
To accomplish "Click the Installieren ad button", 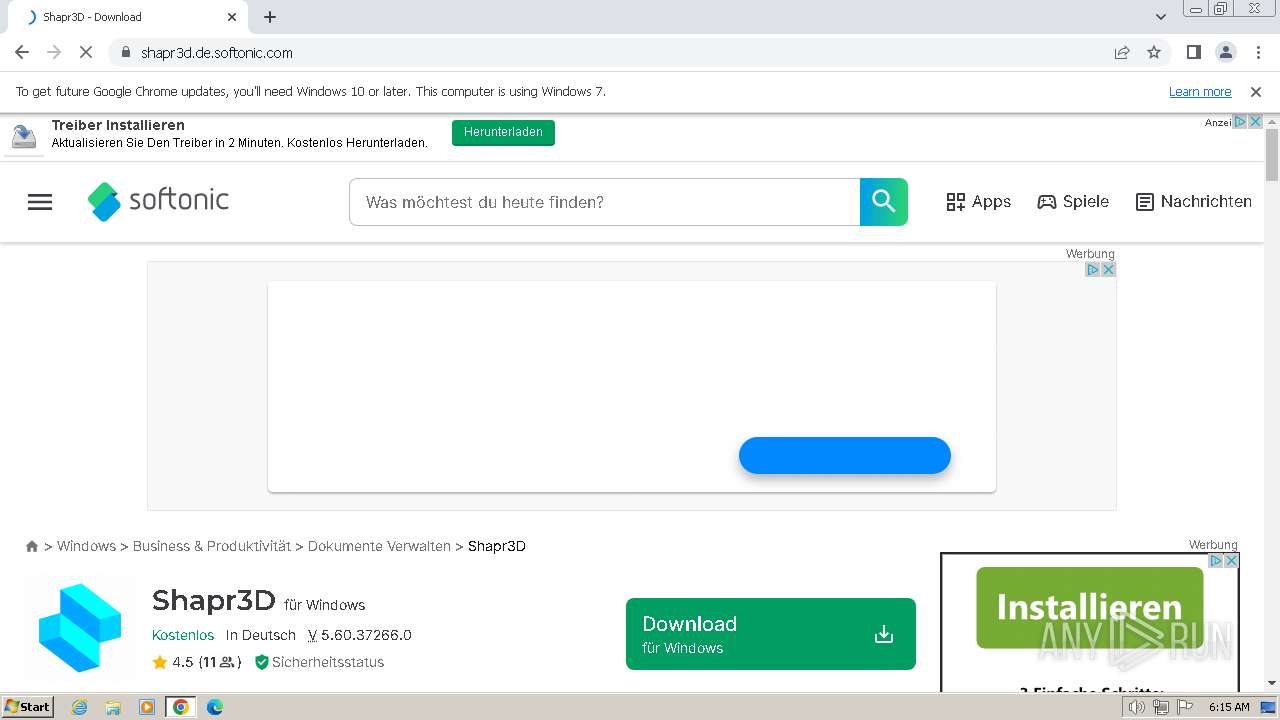I will (1089, 607).
